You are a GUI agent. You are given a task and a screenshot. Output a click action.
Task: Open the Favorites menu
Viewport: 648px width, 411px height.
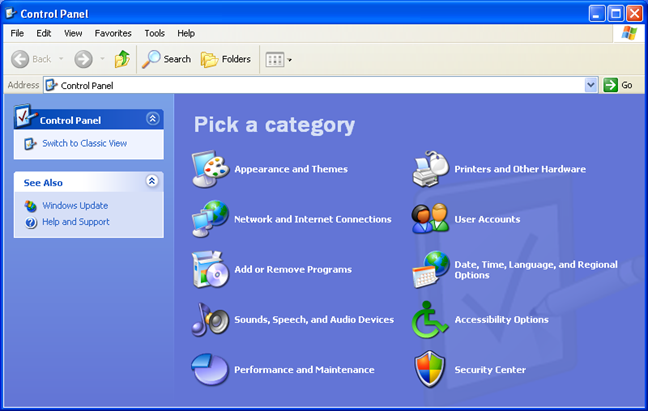(113, 33)
